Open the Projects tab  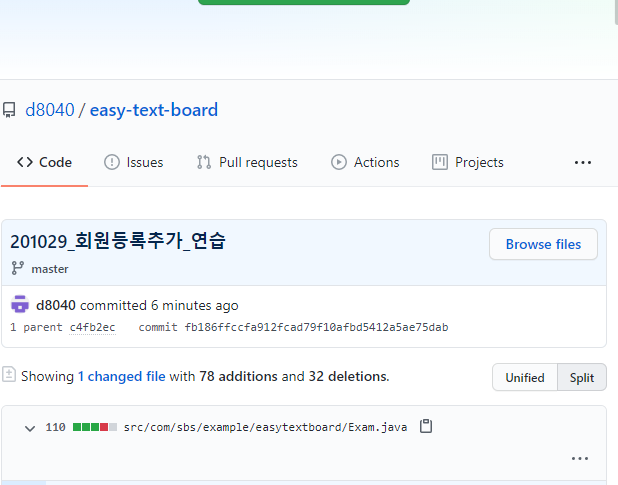(468, 162)
